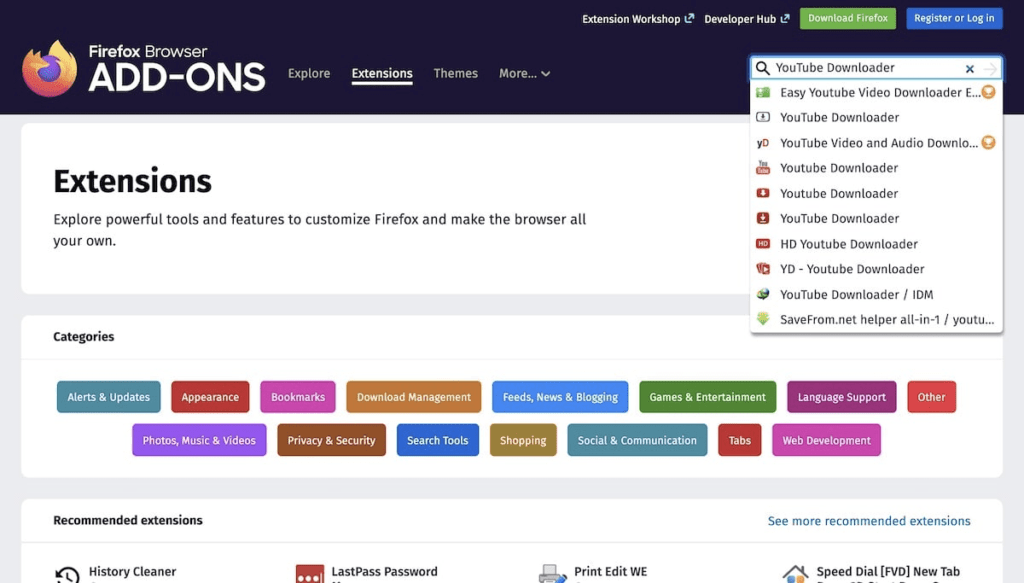
Task: Open the Appearance category
Action: point(210,397)
